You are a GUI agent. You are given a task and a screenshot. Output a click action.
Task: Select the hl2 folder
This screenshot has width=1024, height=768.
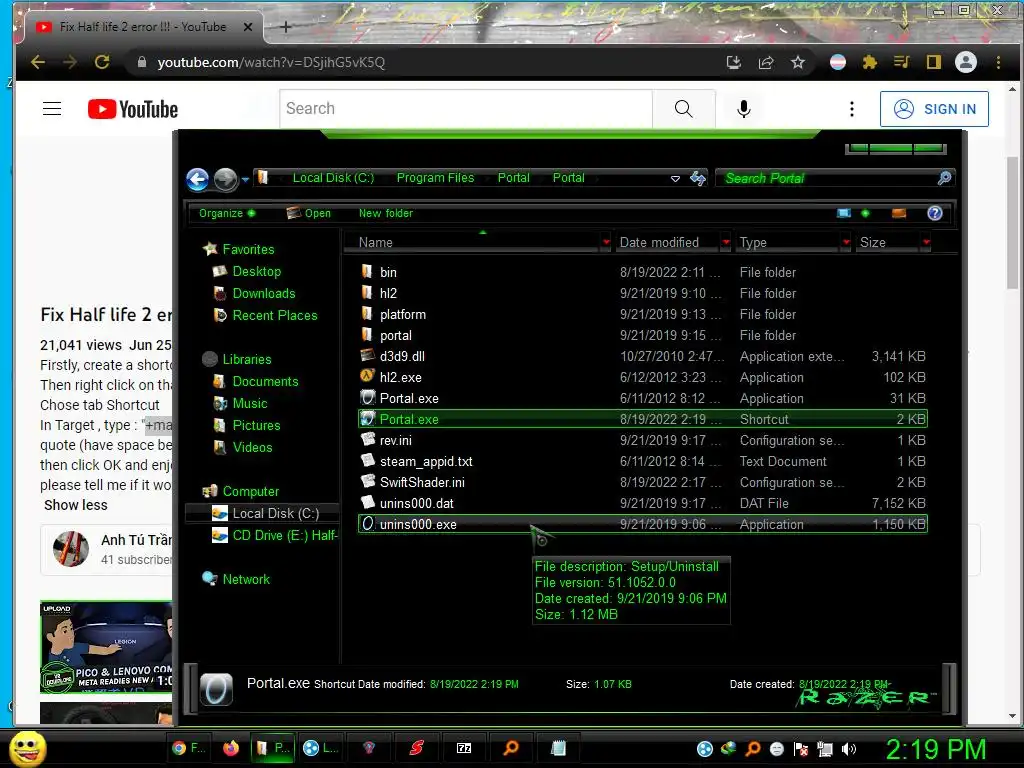(388, 293)
